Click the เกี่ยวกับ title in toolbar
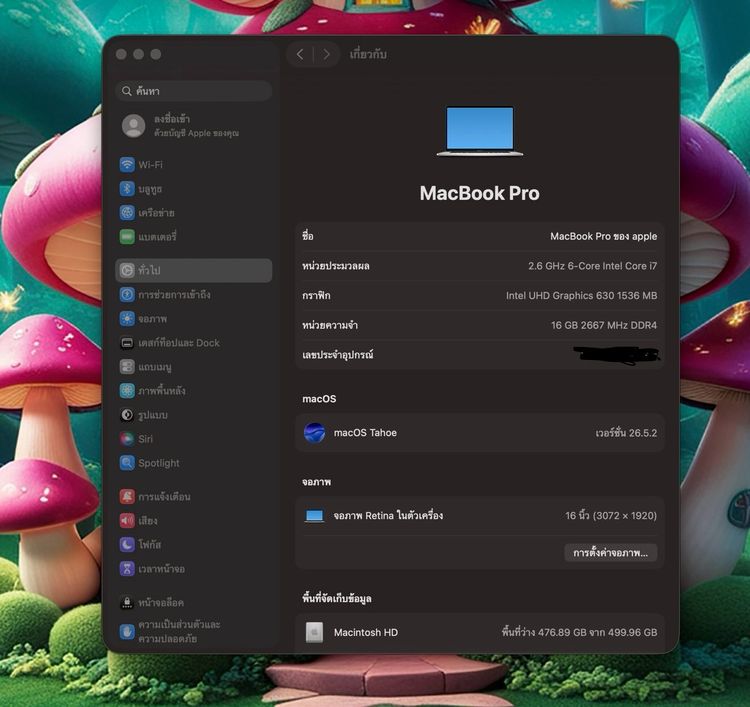Screen dimensions: 750x707 coord(368,55)
